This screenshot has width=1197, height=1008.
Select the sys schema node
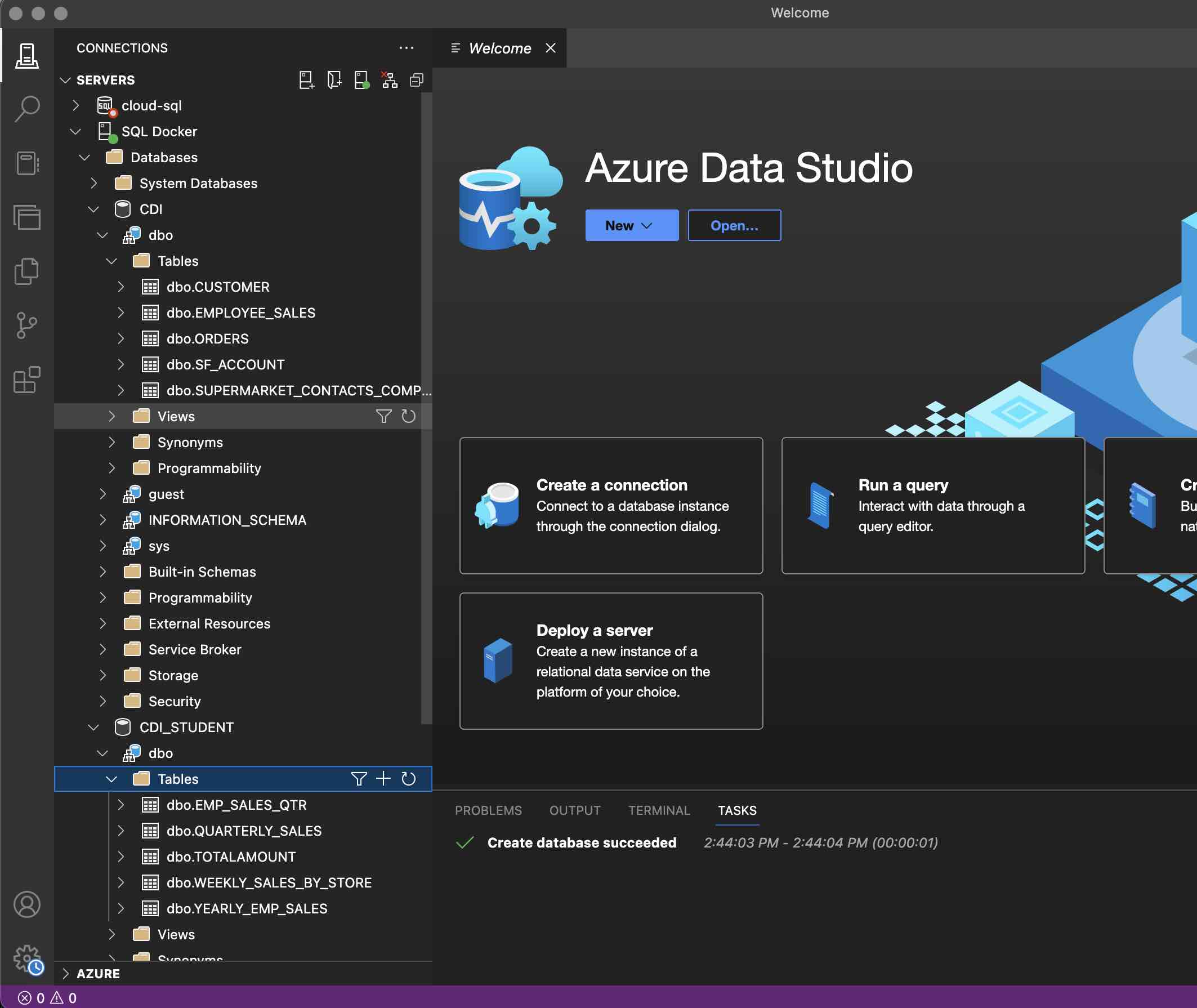pyautogui.click(x=159, y=546)
